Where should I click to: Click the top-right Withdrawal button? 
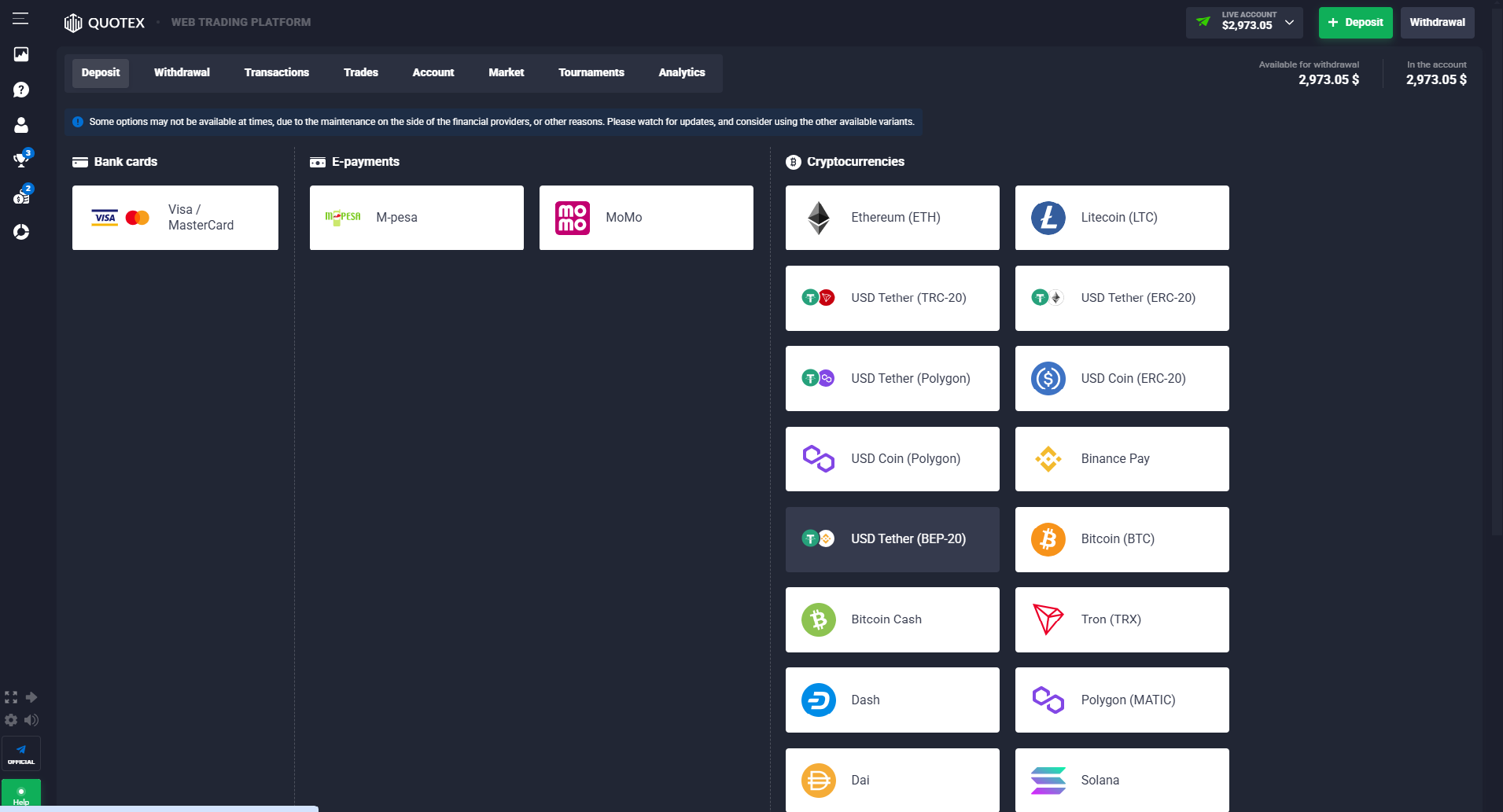click(1437, 23)
